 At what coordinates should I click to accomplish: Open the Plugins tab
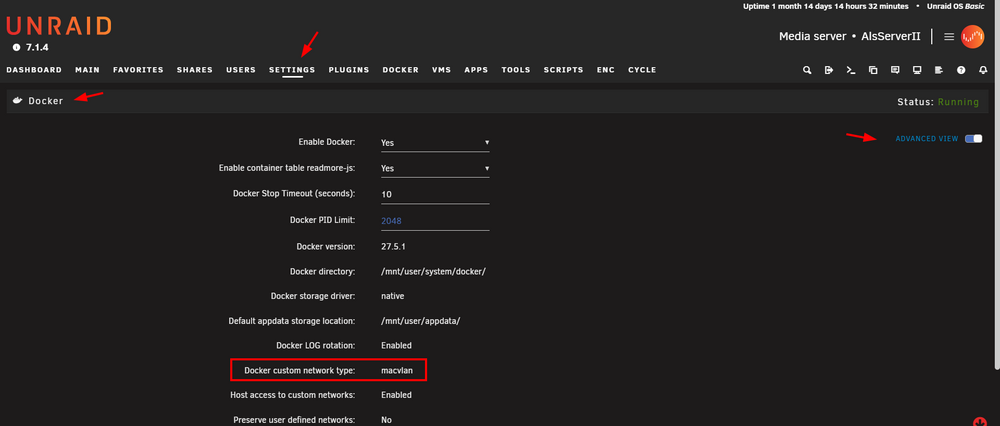click(x=349, y=70)
